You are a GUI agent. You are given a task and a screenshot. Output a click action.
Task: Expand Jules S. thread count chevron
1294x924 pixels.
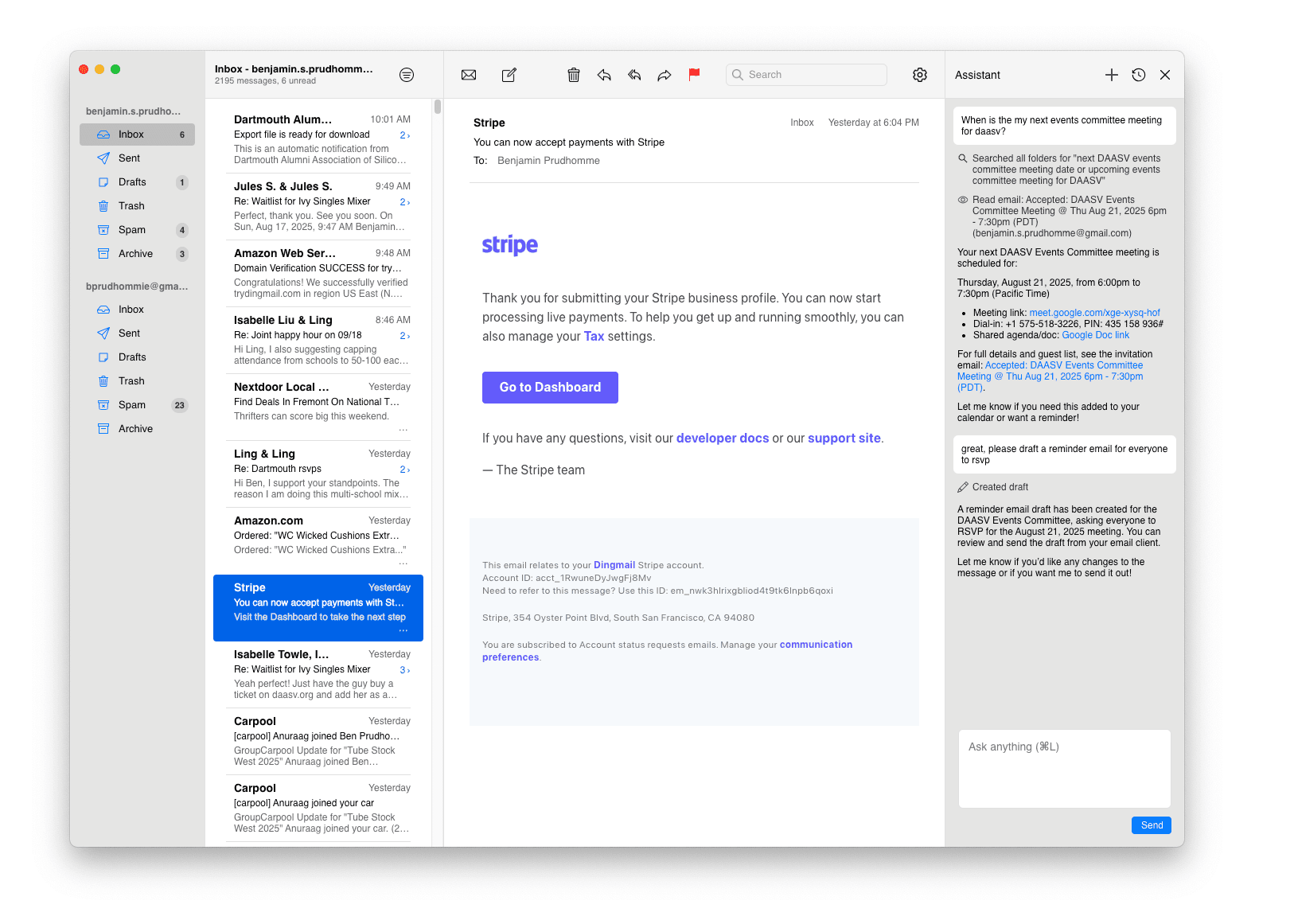pos(405,202)
